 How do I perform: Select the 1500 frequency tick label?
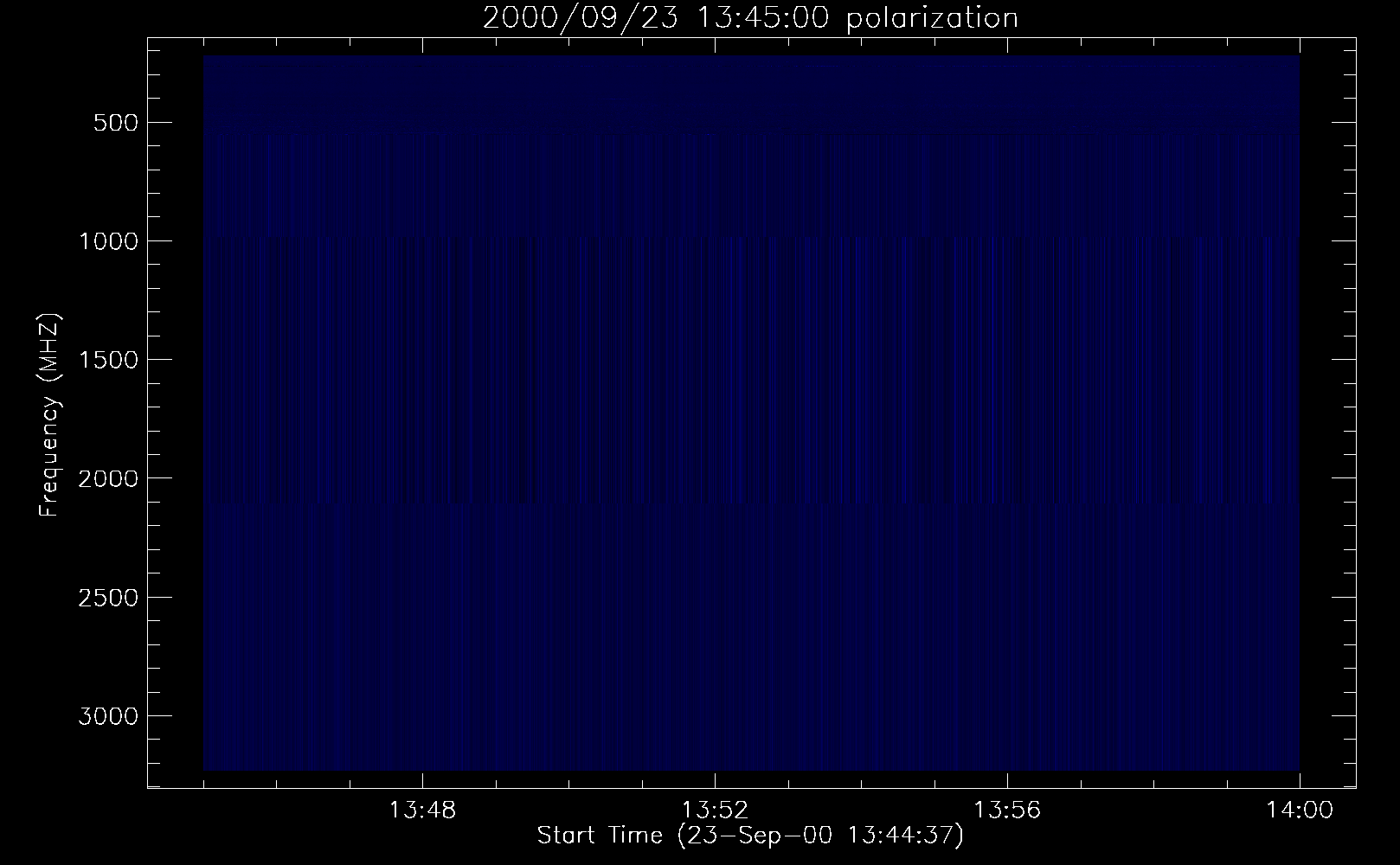click(108, 360)
